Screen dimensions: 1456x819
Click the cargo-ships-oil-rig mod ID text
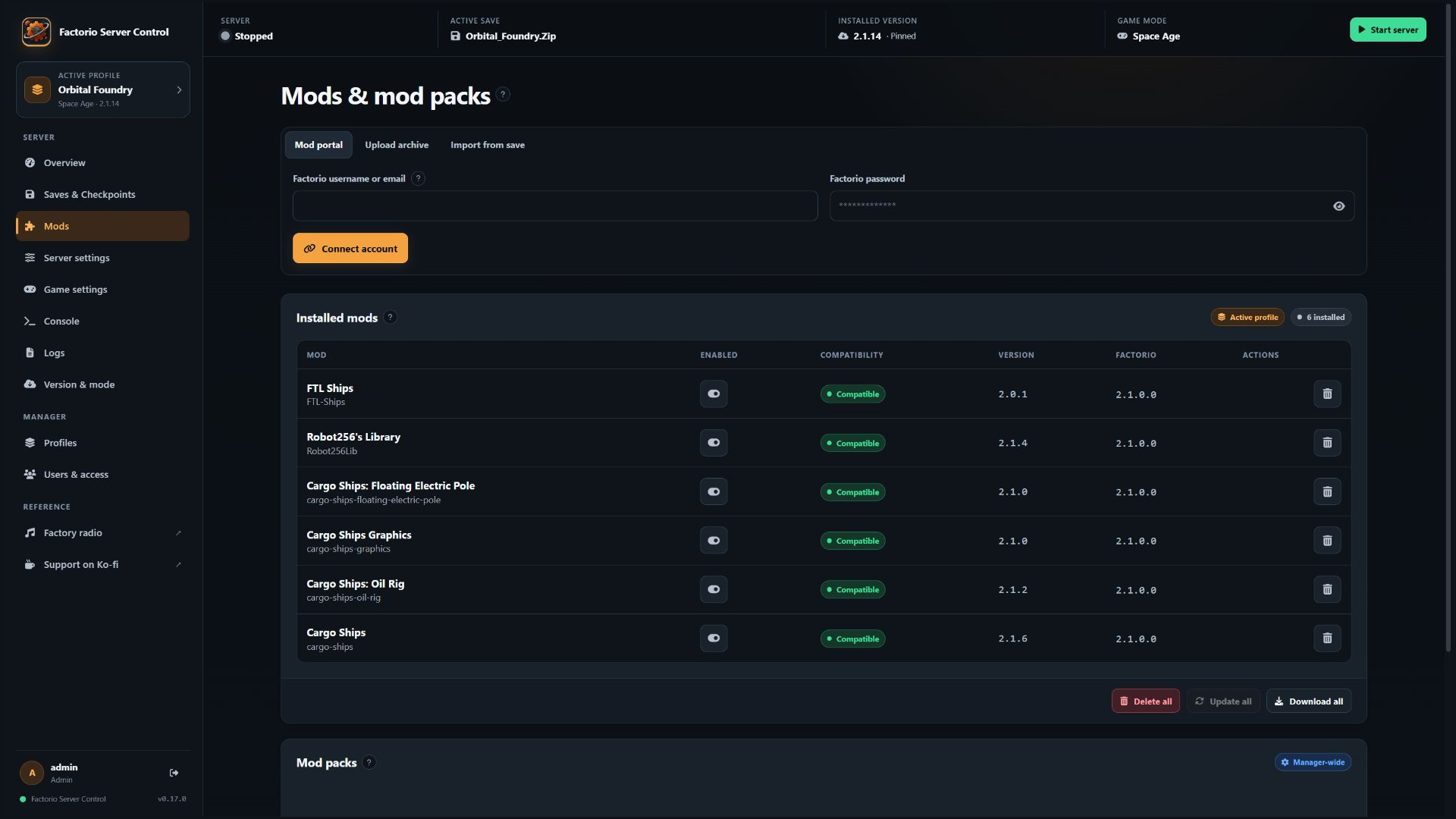344,598
